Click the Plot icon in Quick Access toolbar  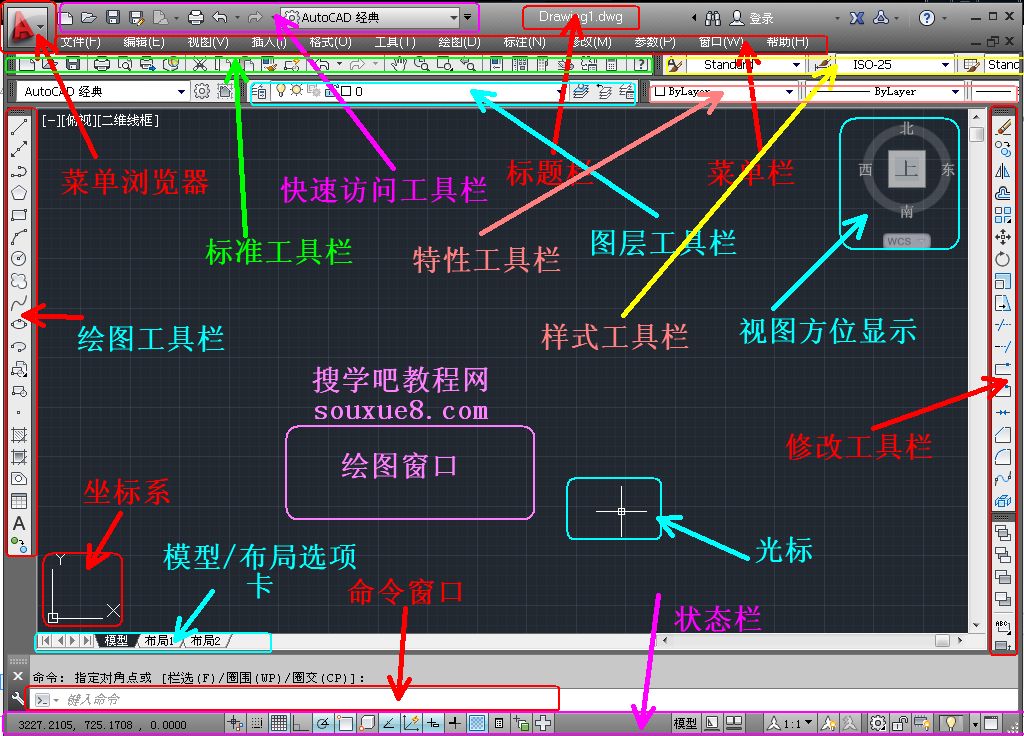click(x=196, y=17)
